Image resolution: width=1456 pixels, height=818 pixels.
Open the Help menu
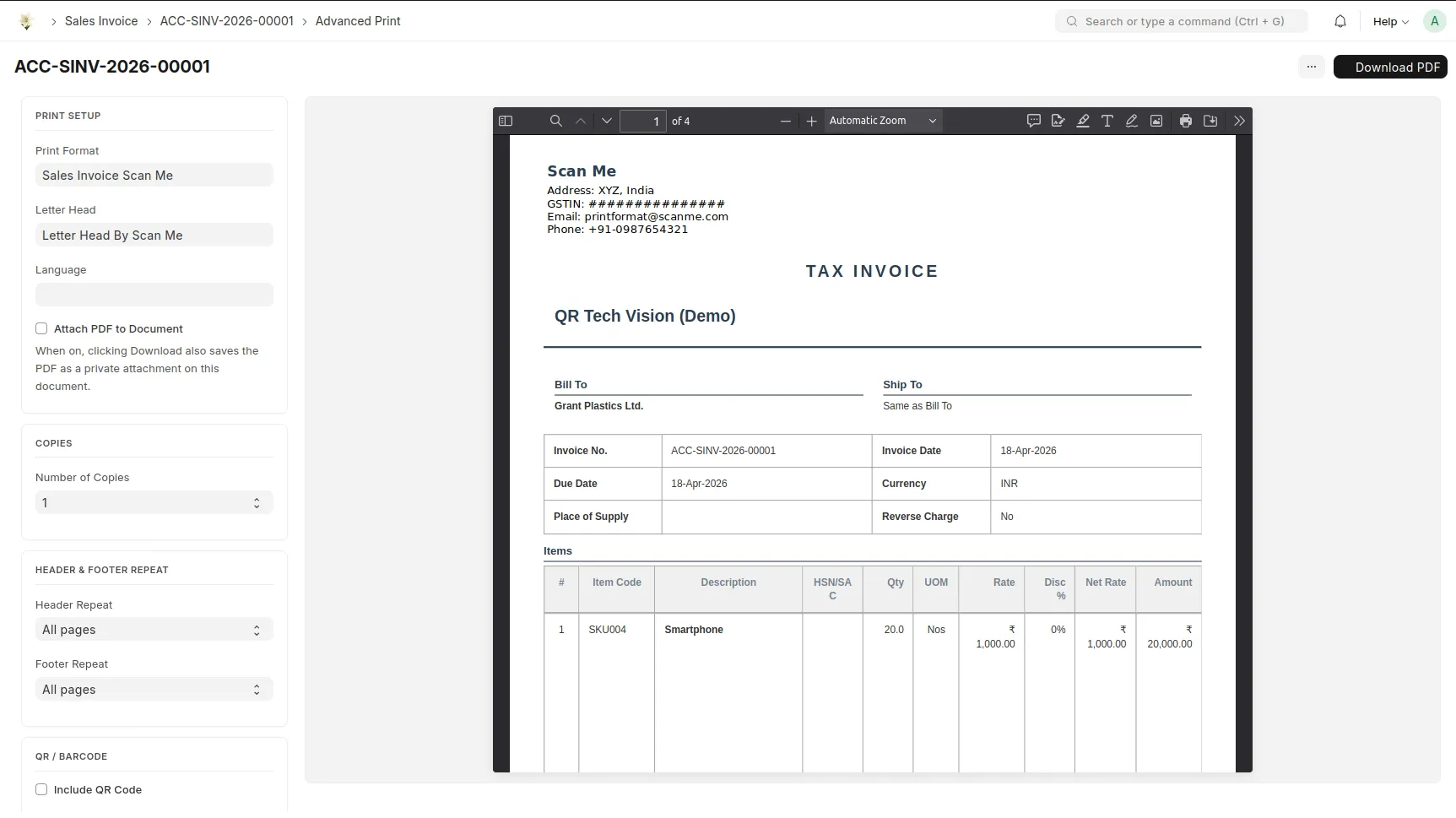[x=1390, y=21]
